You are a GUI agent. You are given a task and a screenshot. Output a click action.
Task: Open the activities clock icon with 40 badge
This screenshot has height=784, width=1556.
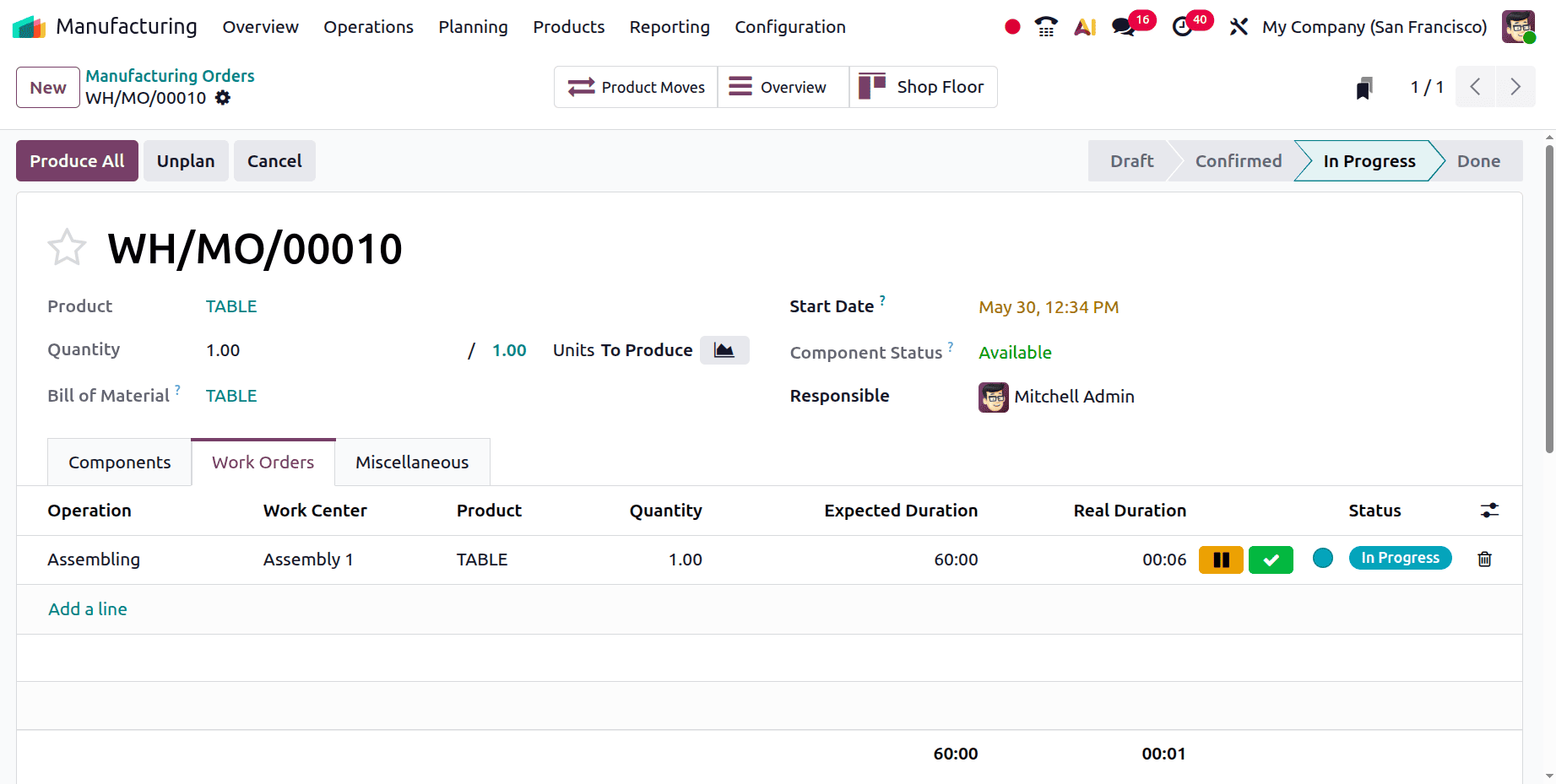click(1191, 25)
